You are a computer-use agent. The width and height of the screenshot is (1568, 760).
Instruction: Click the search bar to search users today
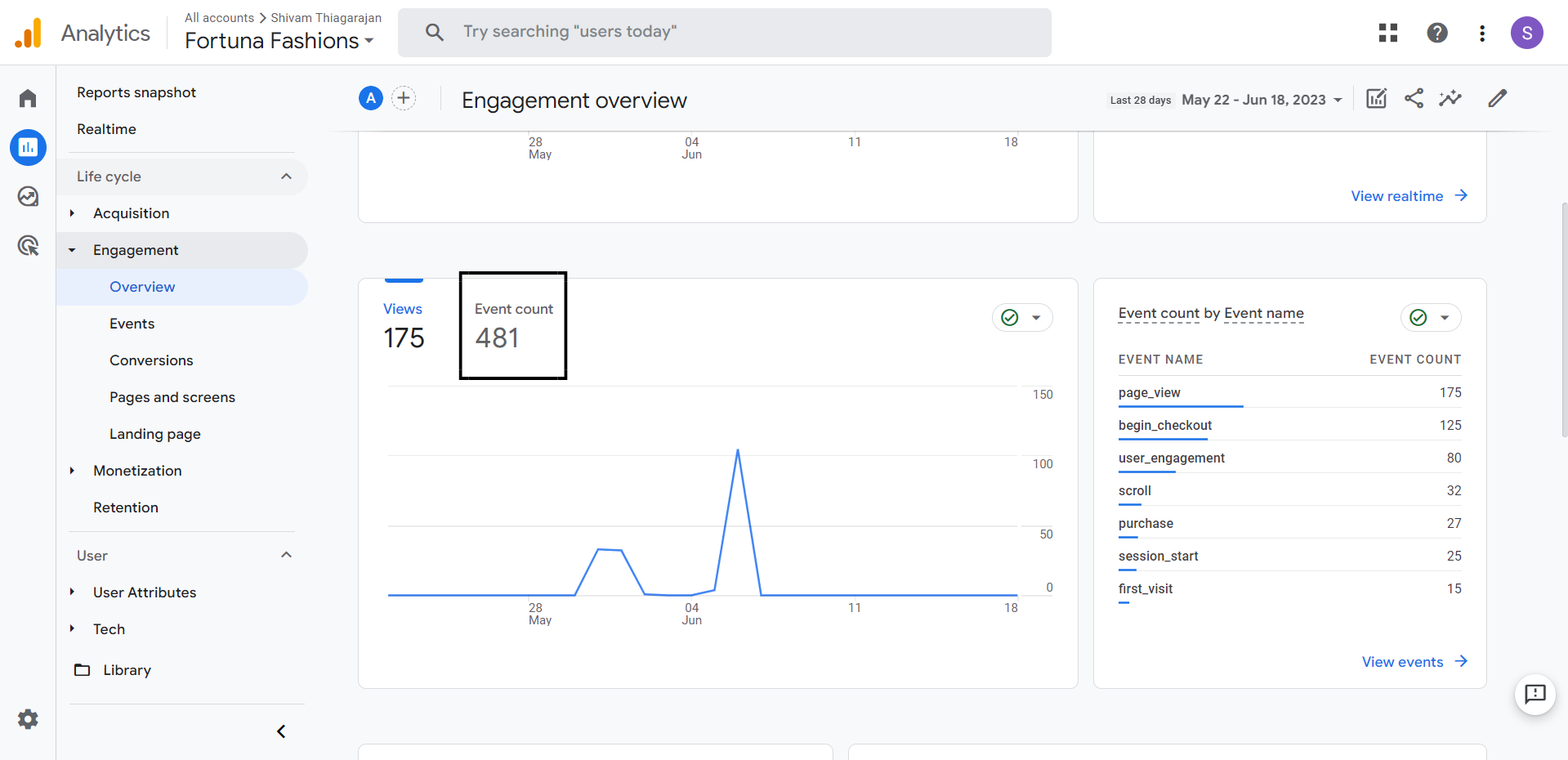(x=724, y=32)
